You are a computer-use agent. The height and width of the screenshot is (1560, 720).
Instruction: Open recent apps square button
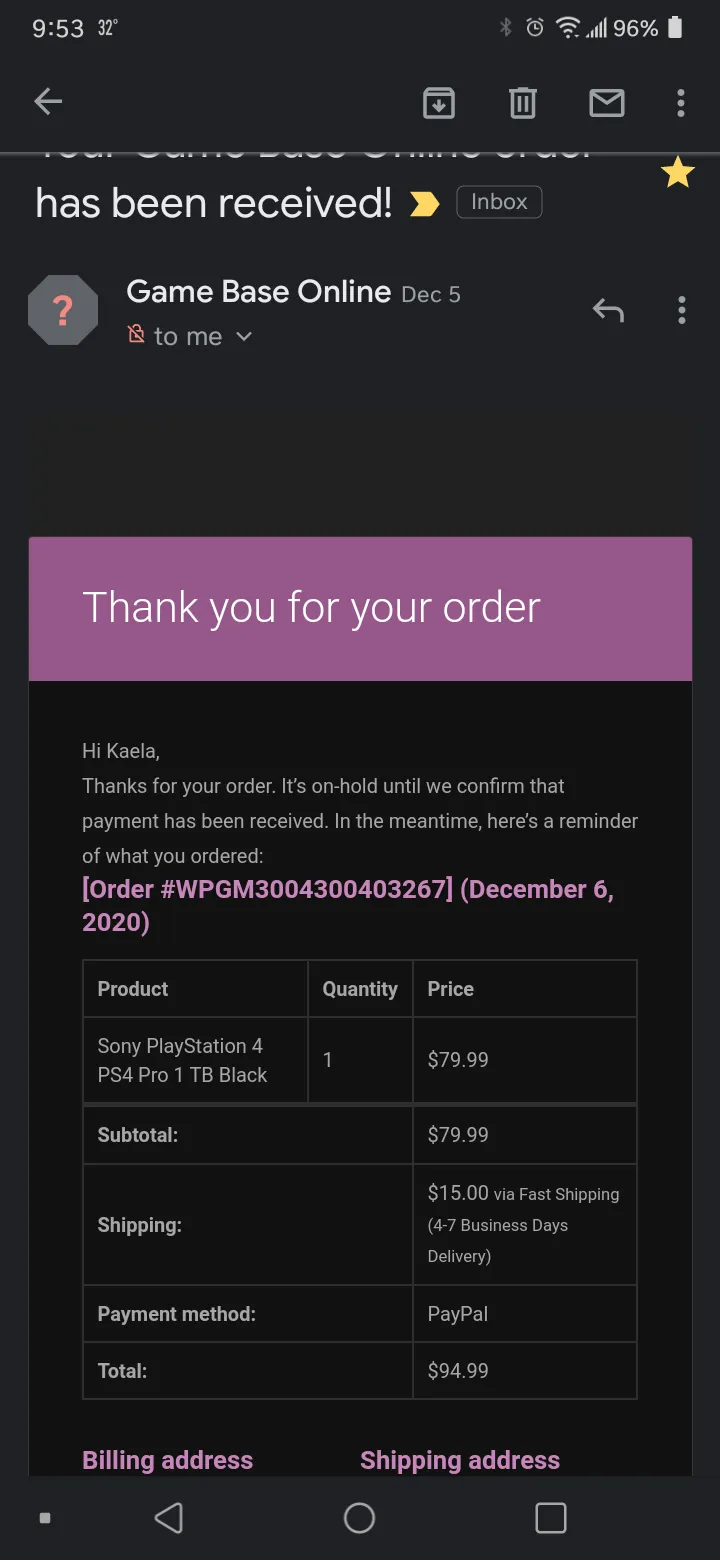click(x=551, y=1518)
